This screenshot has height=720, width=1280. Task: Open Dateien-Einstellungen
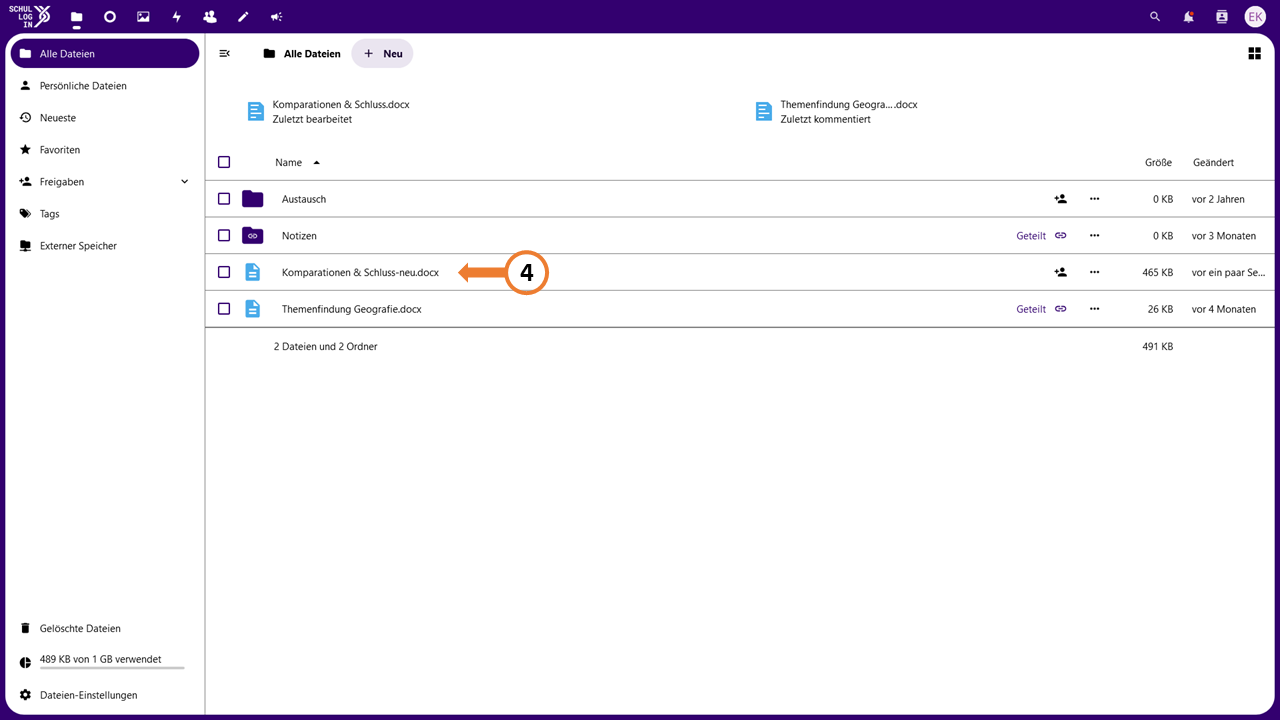click(x=105, y=695)
